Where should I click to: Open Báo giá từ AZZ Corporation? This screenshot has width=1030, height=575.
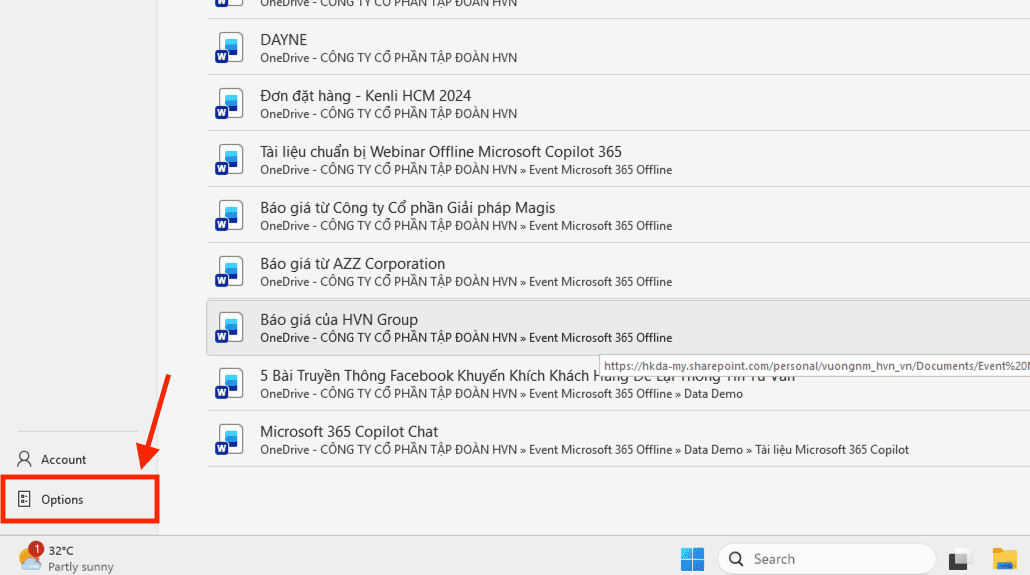click(618, 271)
